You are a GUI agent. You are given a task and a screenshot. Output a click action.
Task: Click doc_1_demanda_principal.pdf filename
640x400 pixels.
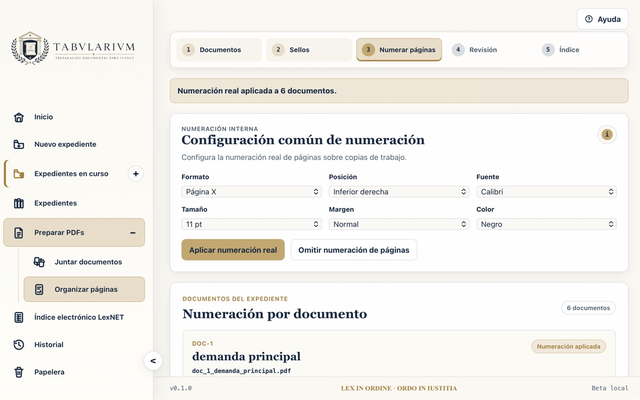coord(241,371)
